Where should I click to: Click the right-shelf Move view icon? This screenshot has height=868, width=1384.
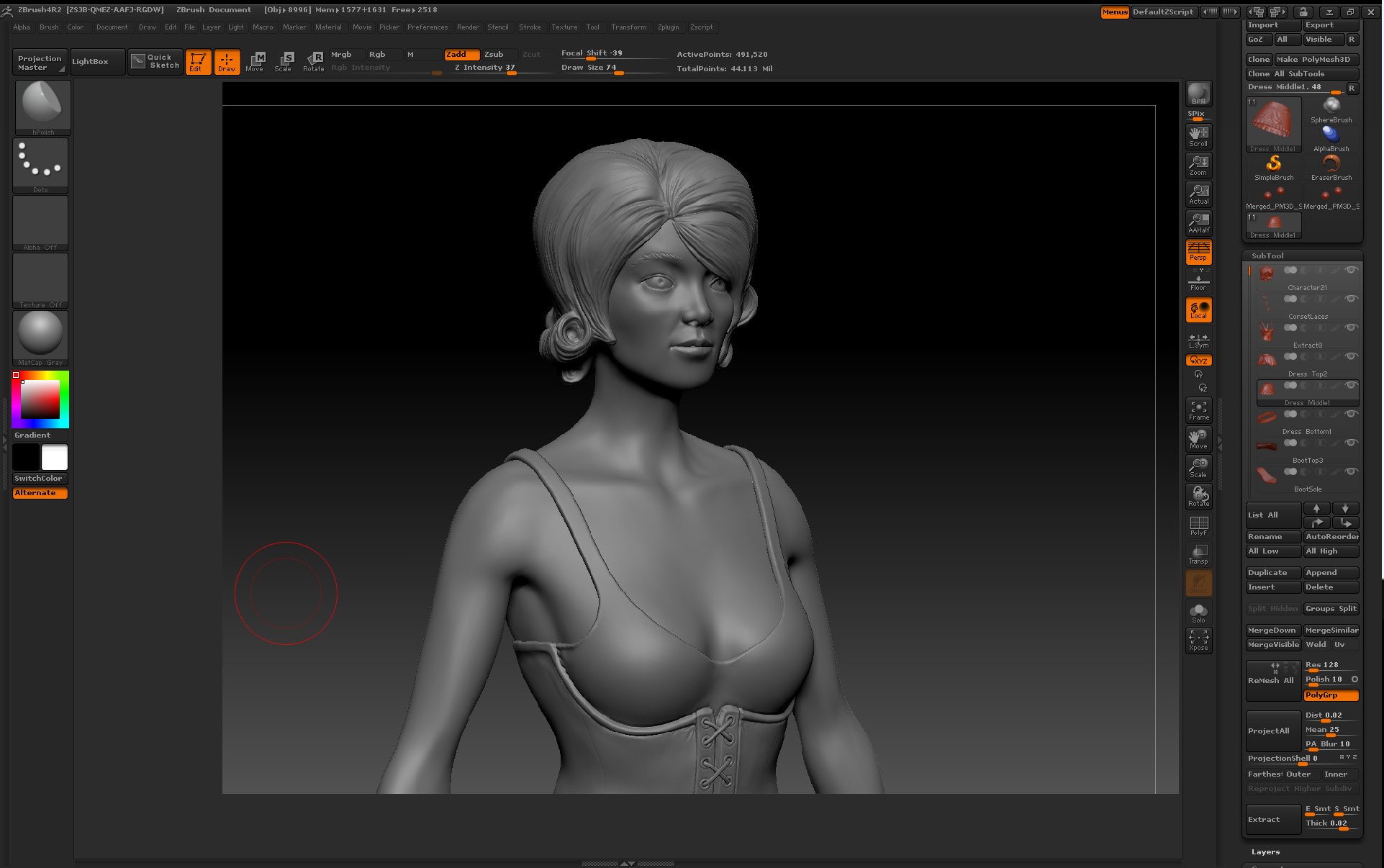pos(1198,439)
